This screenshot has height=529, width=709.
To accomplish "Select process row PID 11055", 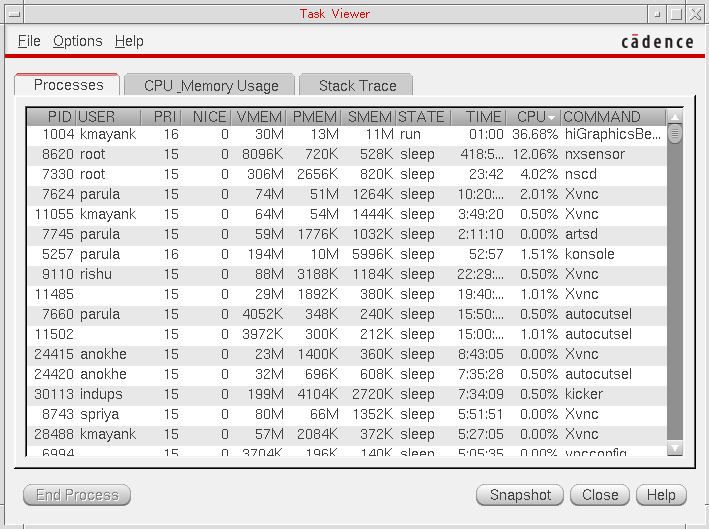I will tap(346, 214).
